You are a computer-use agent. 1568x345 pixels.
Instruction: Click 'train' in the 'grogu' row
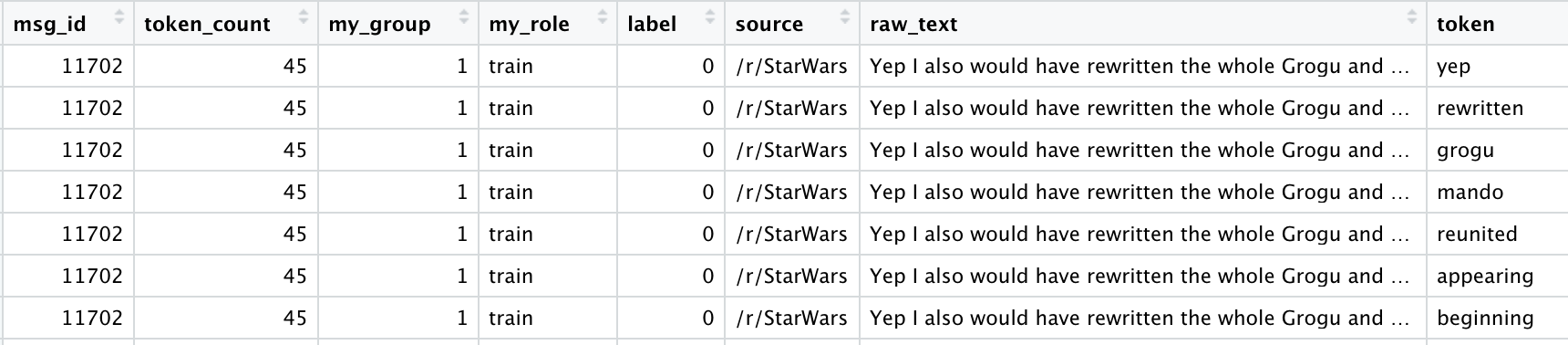tap(511, 151)
